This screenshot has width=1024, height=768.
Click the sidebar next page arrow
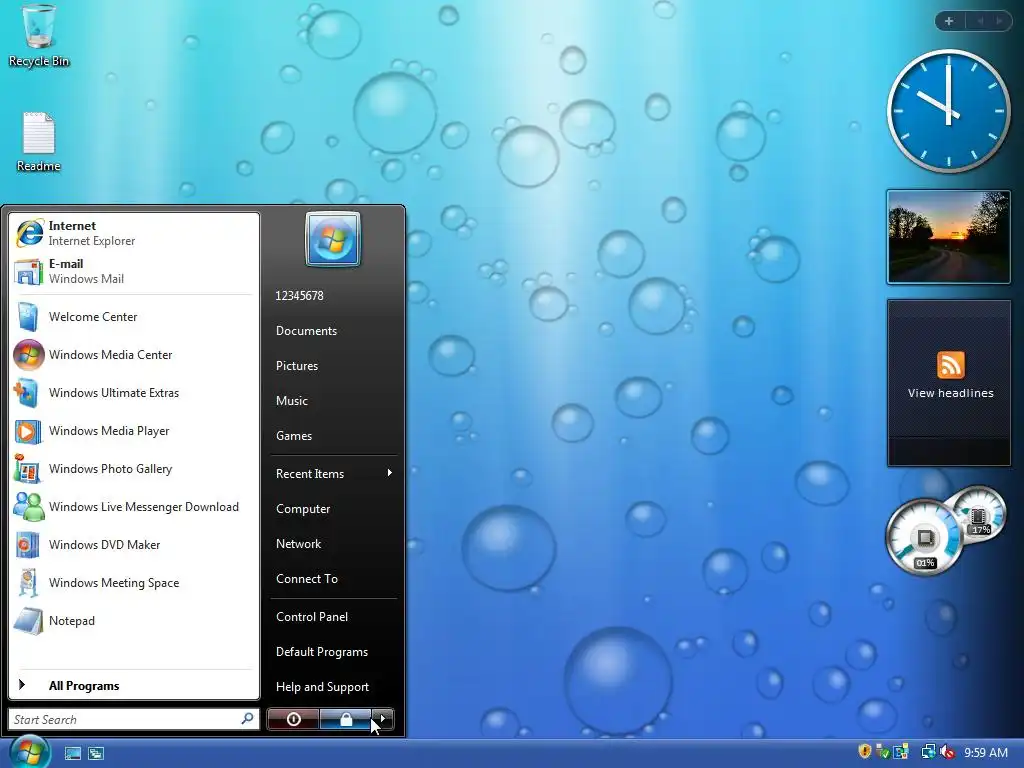(999, 21)
